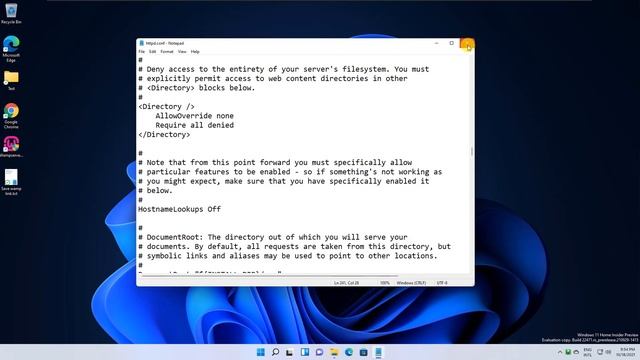Open taskbar Search
The height and width of the screenshot is (360, 640).
[276, 352]
